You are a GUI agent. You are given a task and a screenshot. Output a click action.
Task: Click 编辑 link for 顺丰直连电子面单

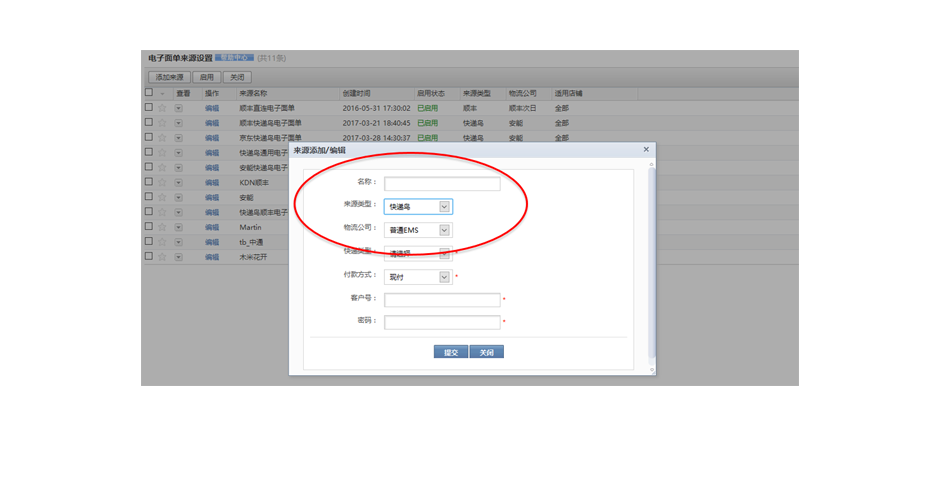click(x=212, y=107)
